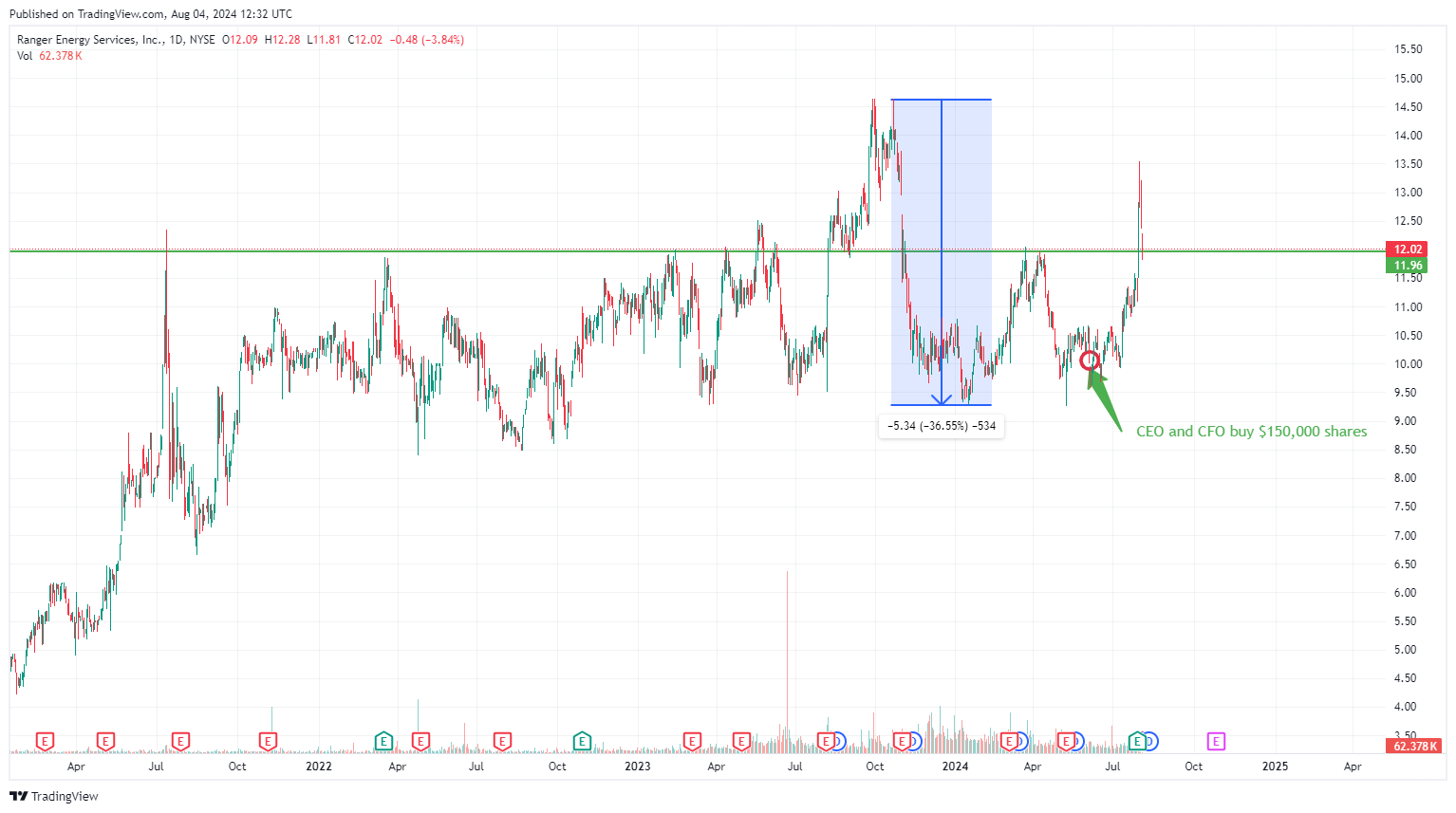Click the Vol 62.378K legend entry
Screen dimensions: 1456x813
click(x=49, y=56)
